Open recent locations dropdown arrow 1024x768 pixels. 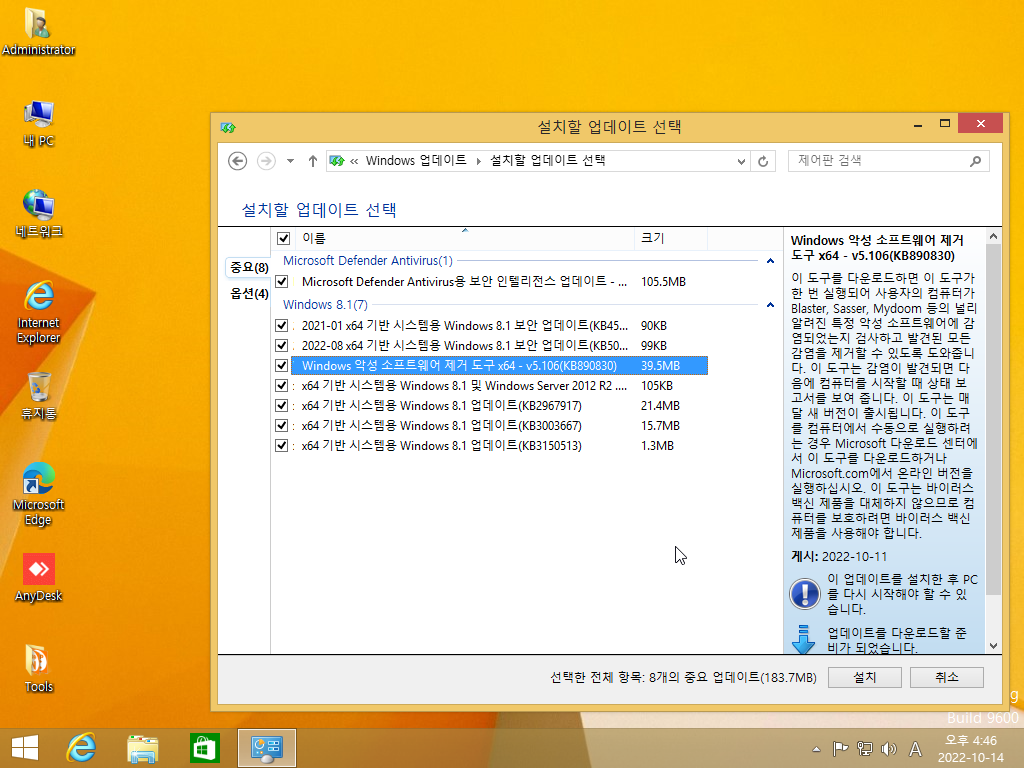coord(290,161)
